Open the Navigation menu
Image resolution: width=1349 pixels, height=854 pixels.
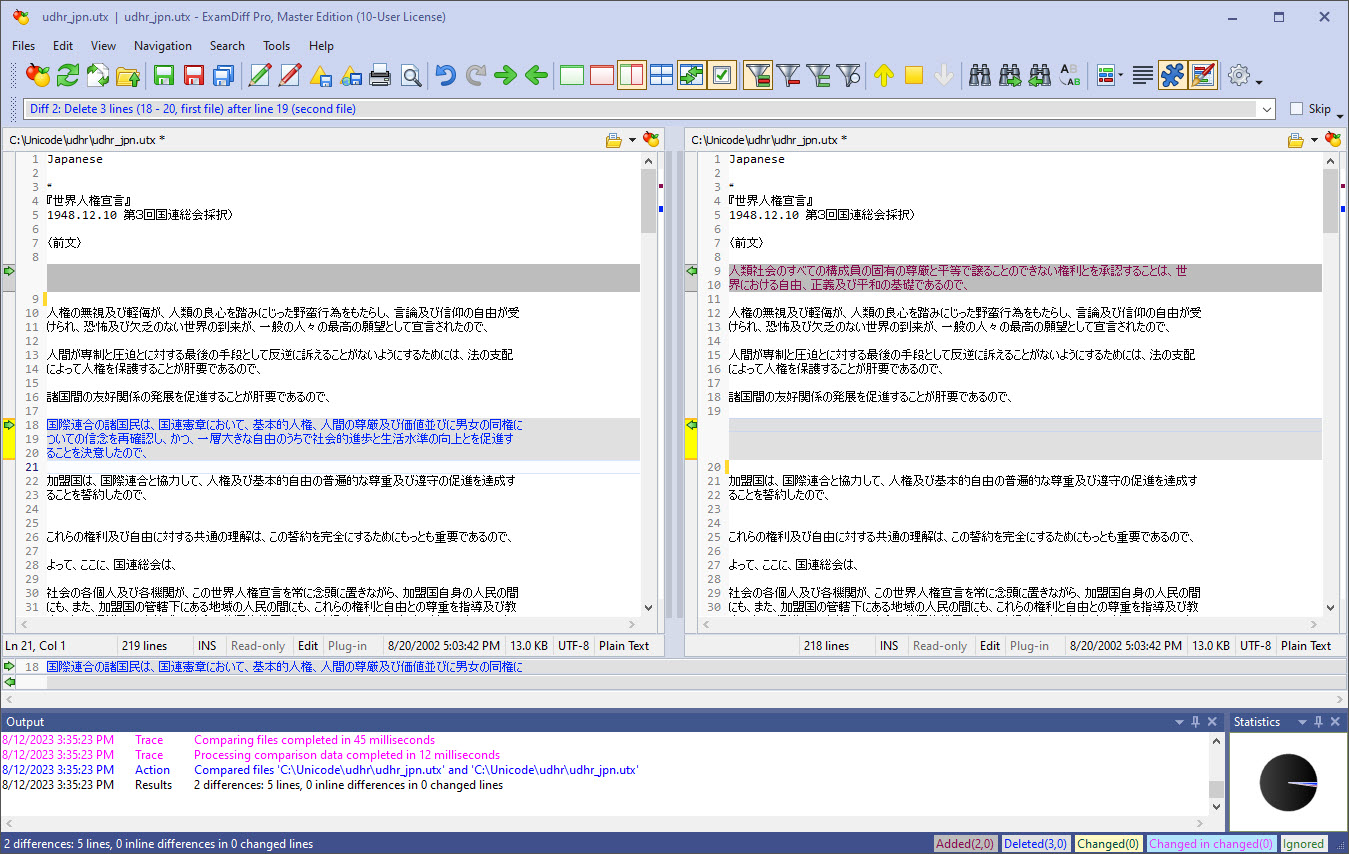click(x=162, y=45)
